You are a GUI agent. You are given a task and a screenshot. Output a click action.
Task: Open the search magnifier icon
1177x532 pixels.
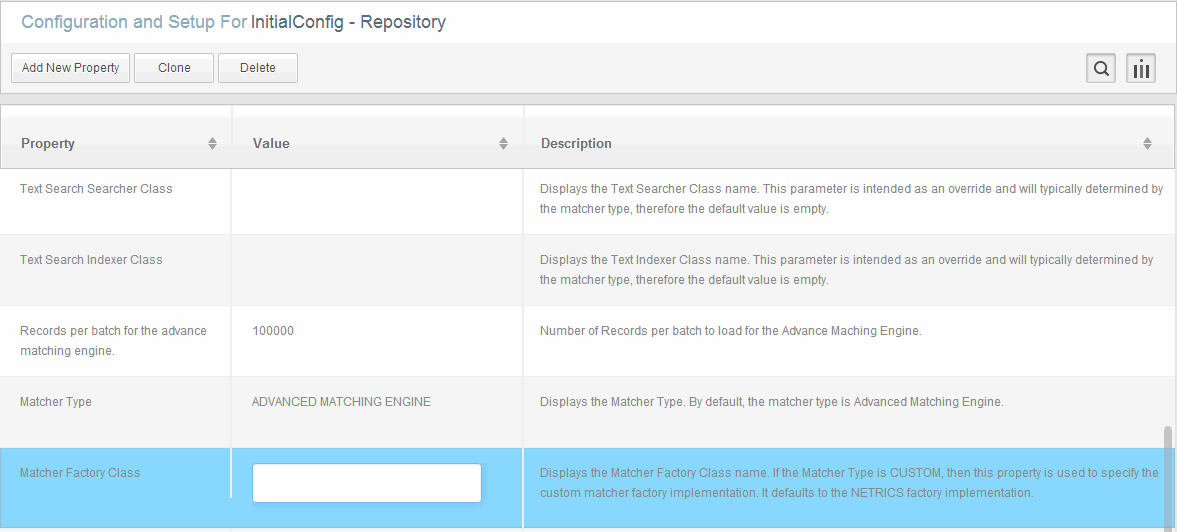tap(1100, 68)
